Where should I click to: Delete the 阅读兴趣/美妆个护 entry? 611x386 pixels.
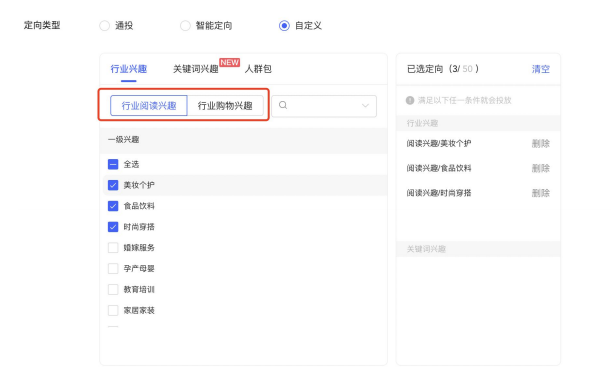pos(540,144)
